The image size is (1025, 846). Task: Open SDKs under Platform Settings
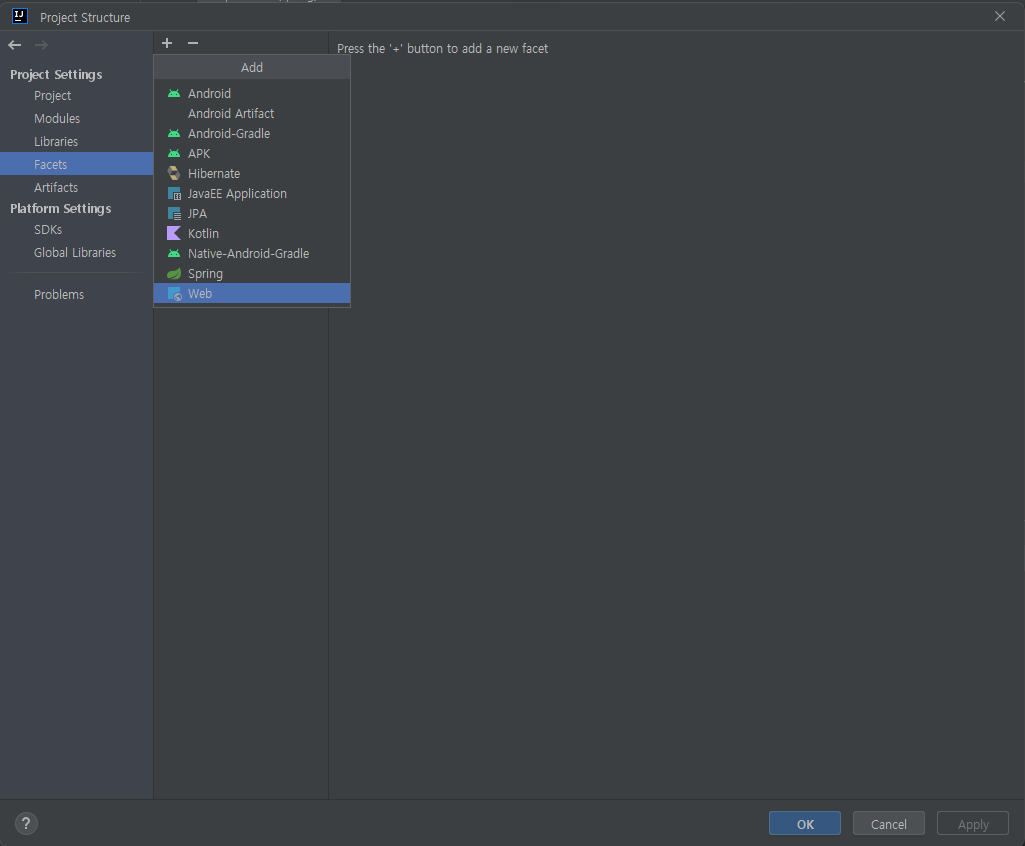pyautogui.click(x=76, y=229)
